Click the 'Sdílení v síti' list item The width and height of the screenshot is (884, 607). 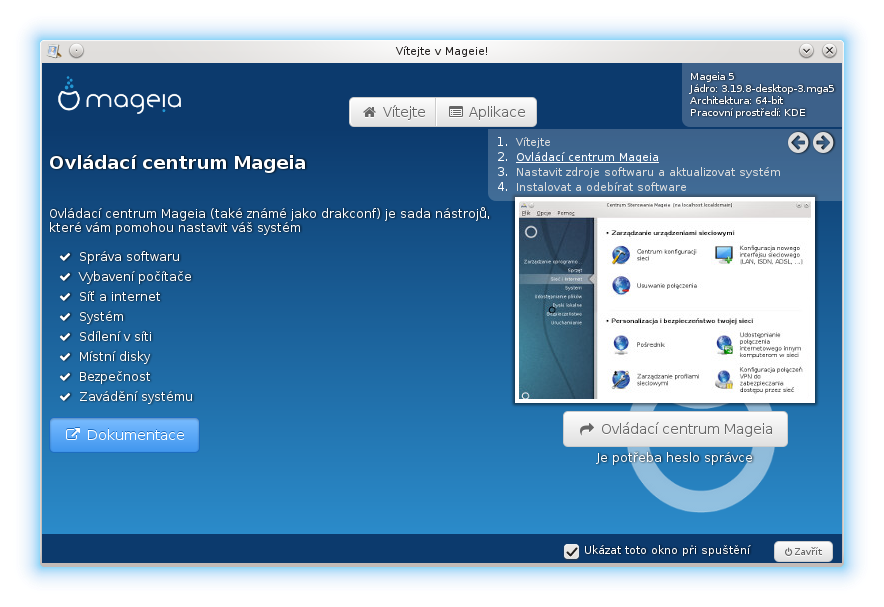pos(116,336)
